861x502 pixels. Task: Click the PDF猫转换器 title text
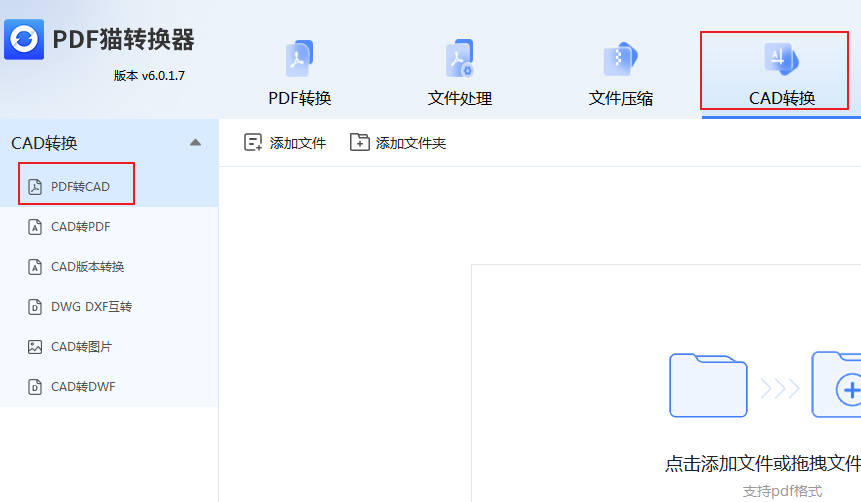coord(124,40)
